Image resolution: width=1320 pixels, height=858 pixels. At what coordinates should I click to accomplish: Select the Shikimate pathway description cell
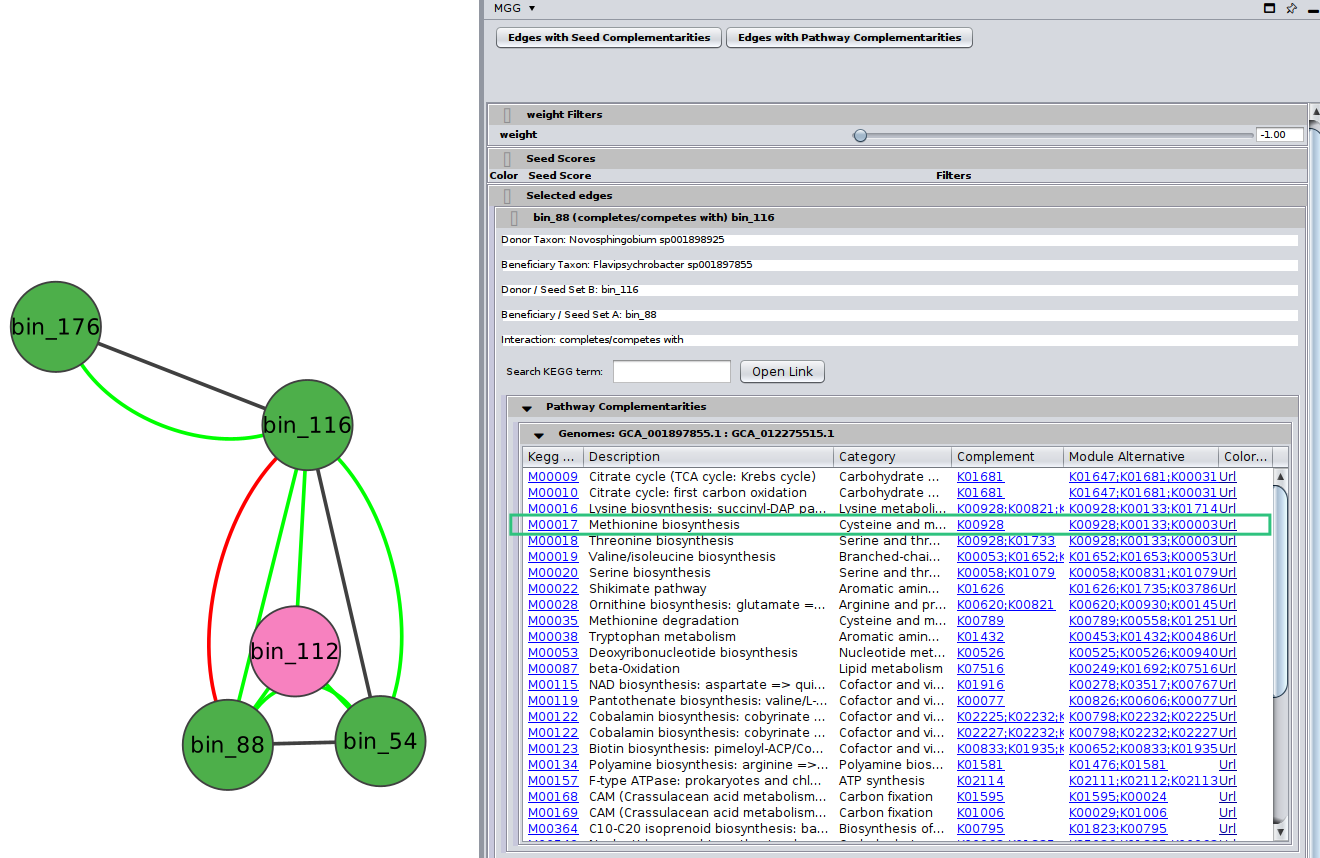point(709,589)
